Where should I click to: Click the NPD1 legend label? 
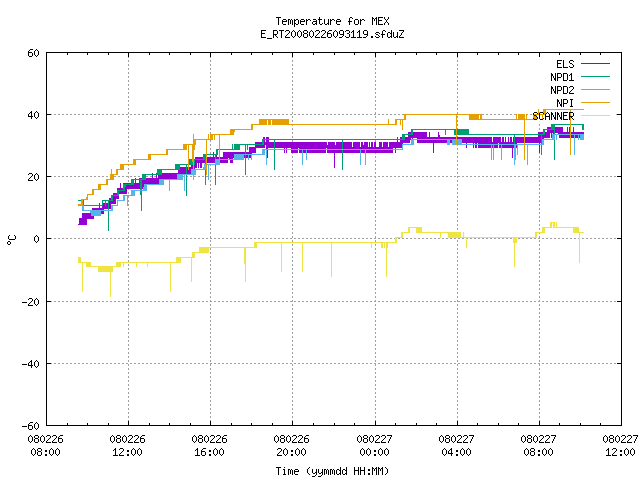(562, 77)
